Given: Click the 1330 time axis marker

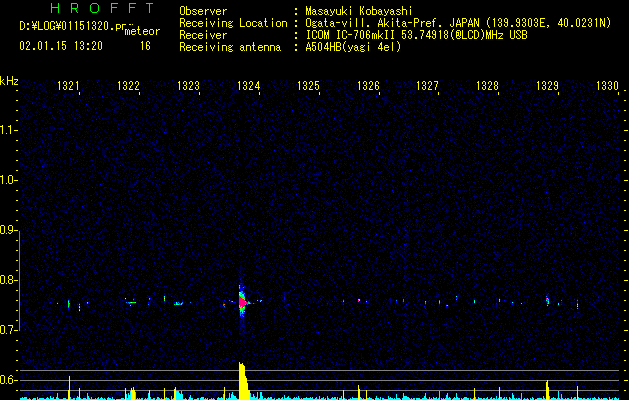Looking at the screenshot, I should 607,86.
